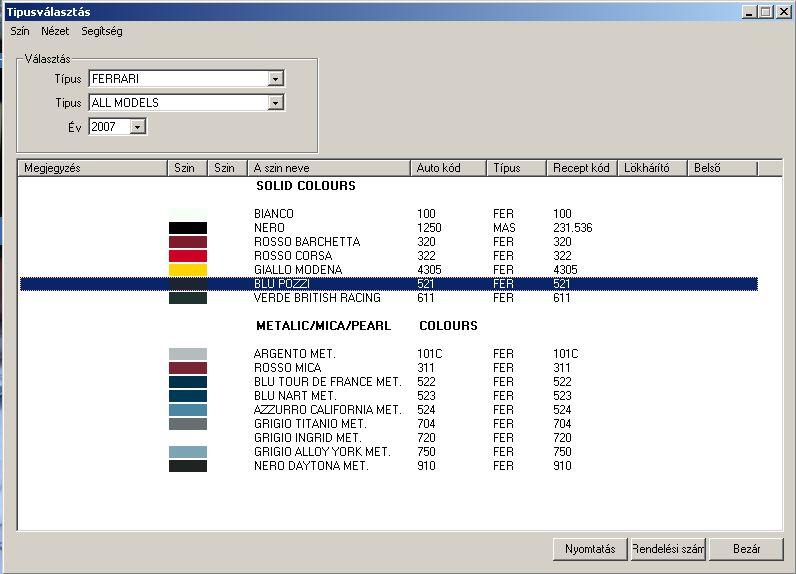Image resolution: width=796 pixels, height=574 pixels.
Task: Open the Segítség menu
Action: [102, 31]
